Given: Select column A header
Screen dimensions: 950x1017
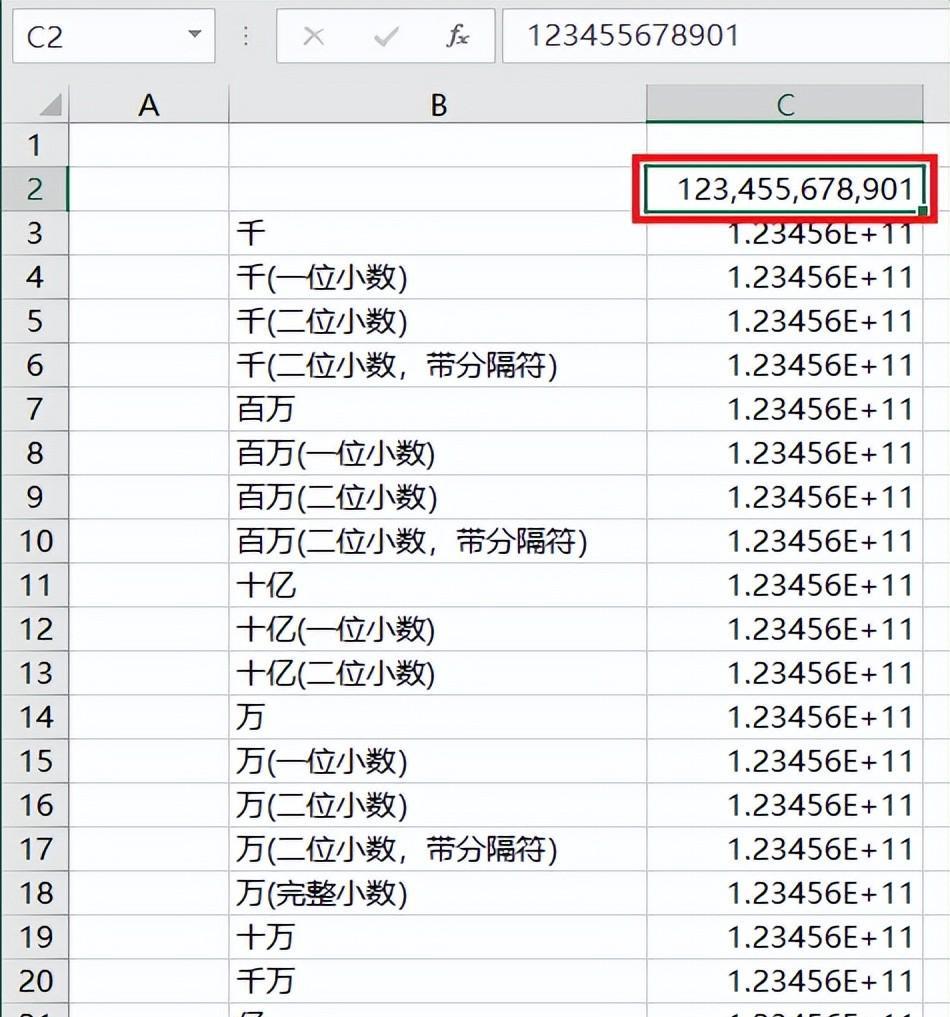Looking at the screenshot, I should [148, 104].
